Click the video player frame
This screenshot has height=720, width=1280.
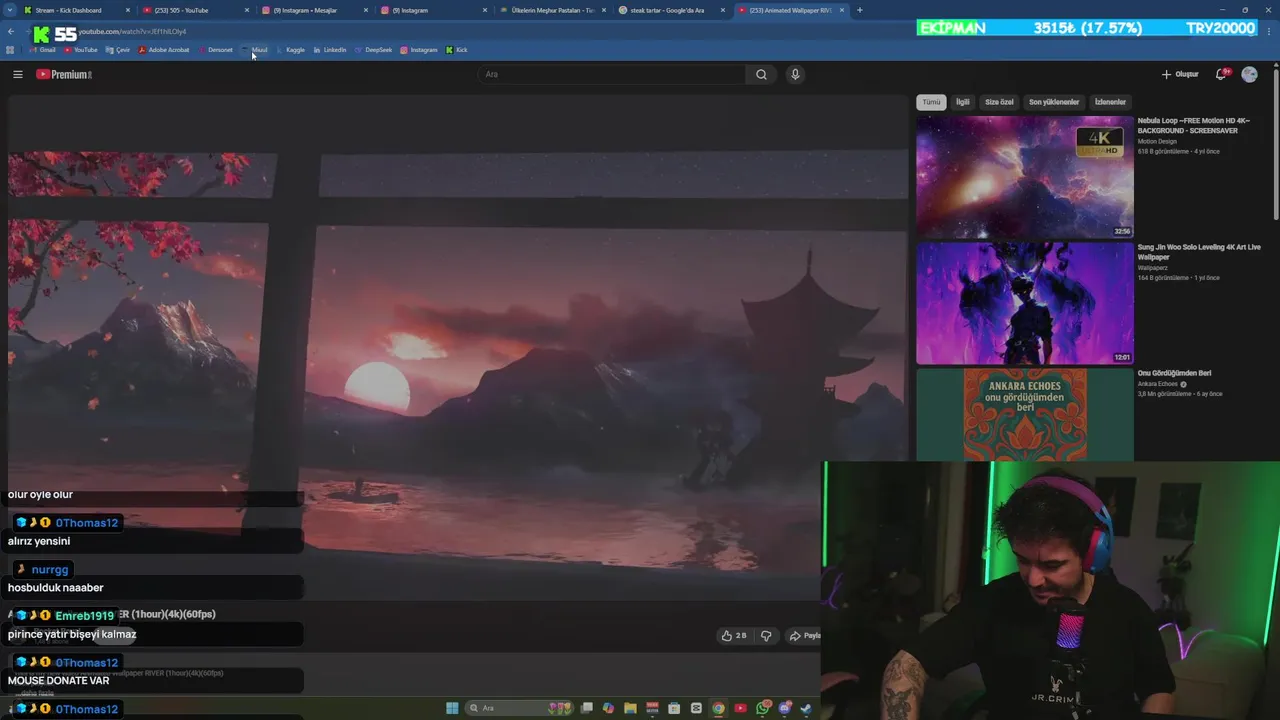click(x=458, y=348)
